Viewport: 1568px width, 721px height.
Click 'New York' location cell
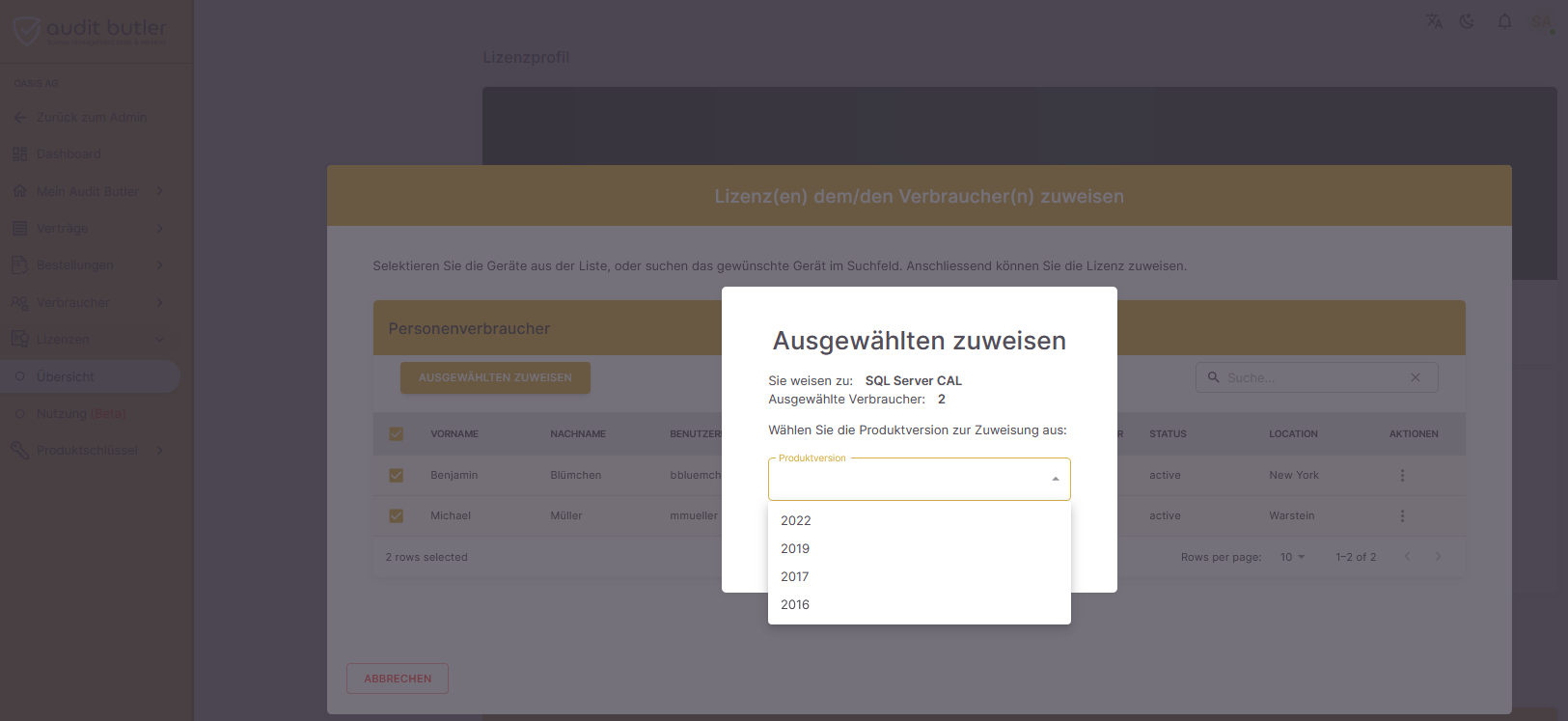point(1294,476)
